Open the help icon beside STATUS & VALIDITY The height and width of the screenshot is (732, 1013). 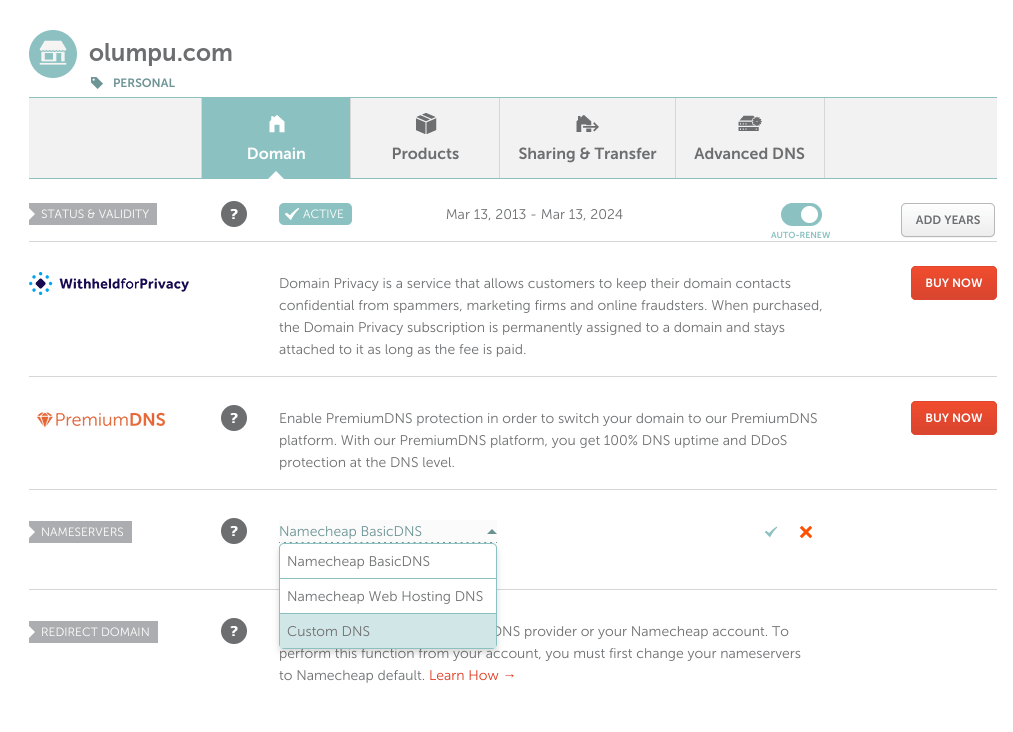coord(234,214)
